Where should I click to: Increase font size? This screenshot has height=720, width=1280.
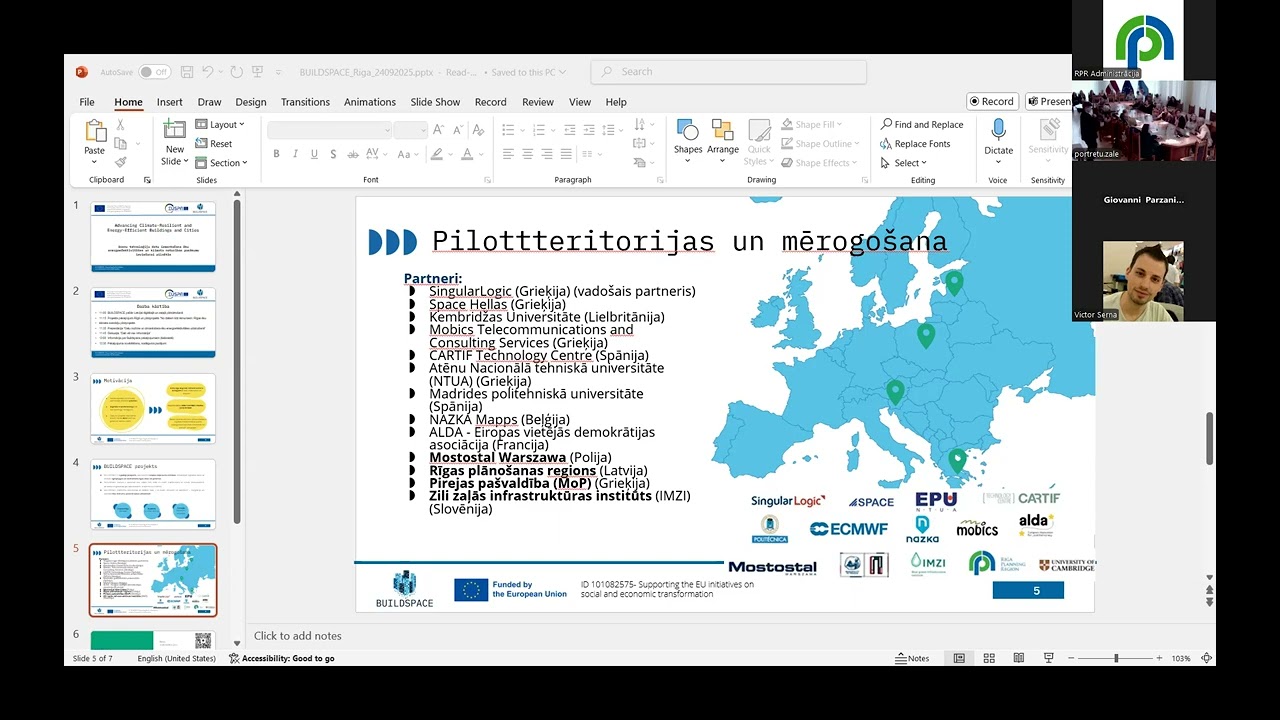pos(440,130)
